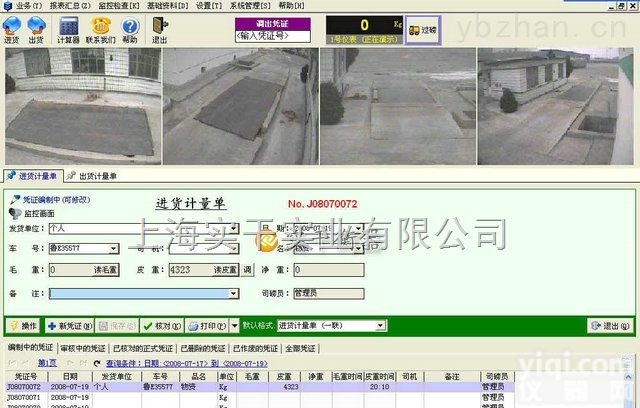Open 联系我们 telephone icon

point(100,29)
